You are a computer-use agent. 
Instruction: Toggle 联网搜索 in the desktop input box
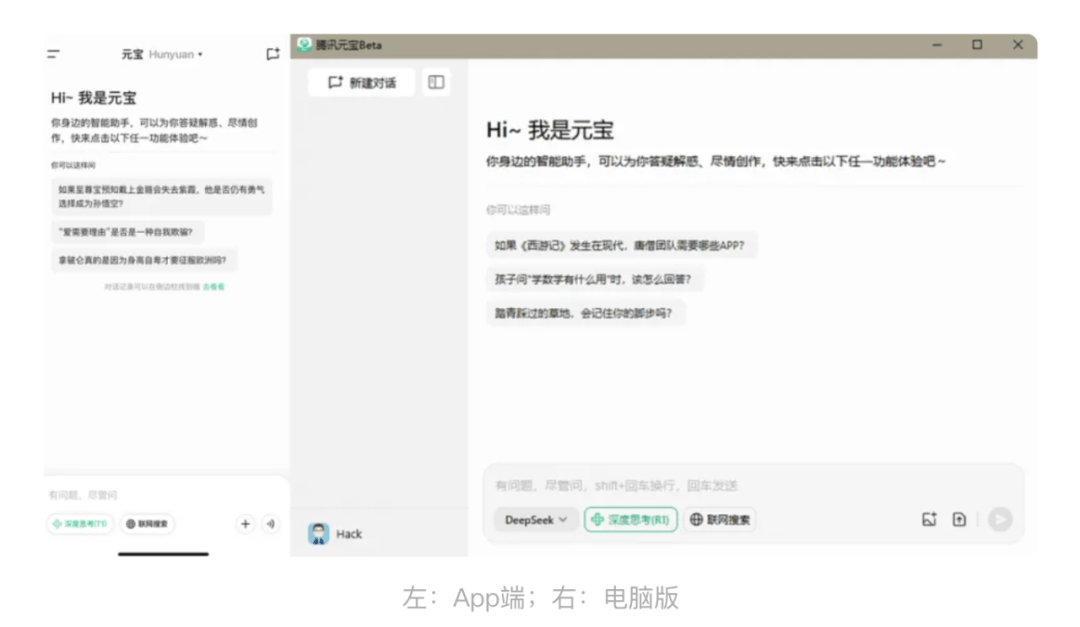tap(720, 520)
